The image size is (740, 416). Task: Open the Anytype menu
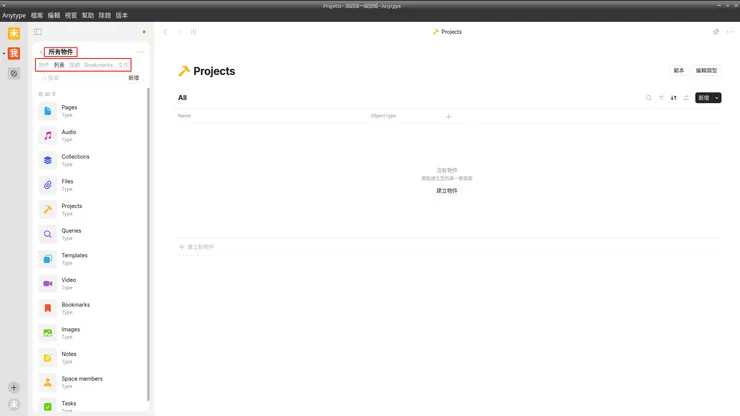coord(14,15)
